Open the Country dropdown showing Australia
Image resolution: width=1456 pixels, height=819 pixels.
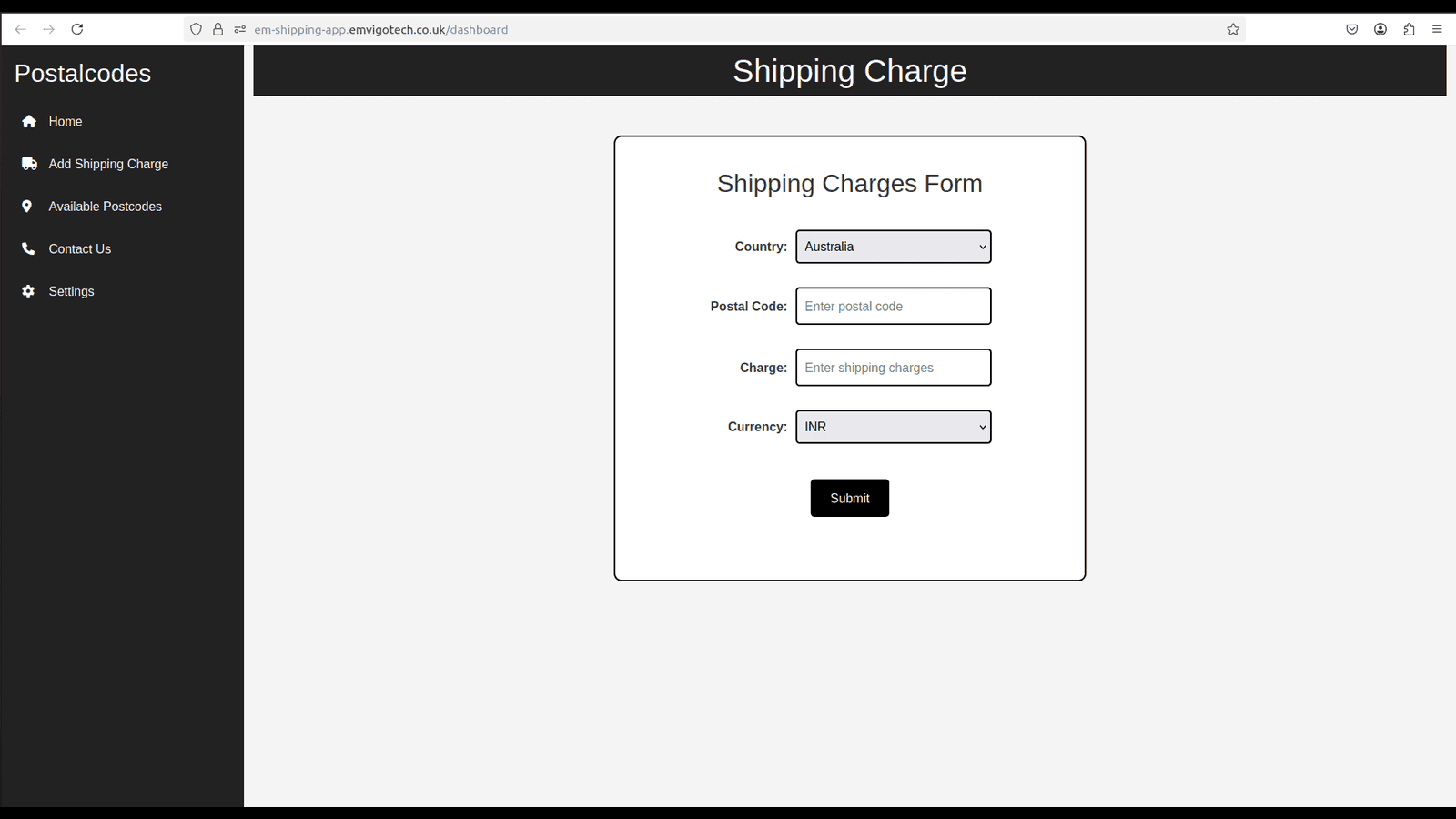[x=893, y=246]
